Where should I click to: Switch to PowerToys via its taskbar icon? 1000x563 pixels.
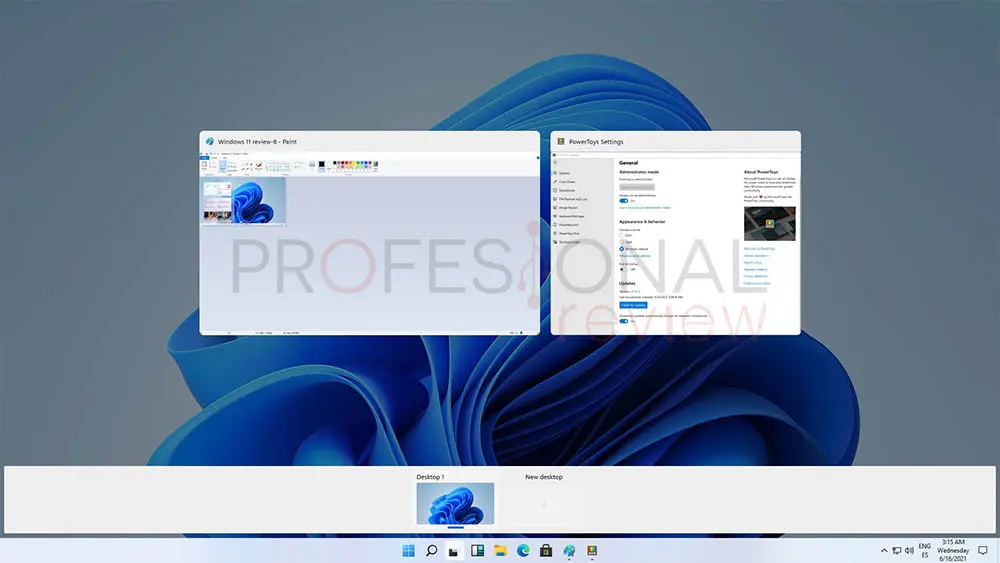pyautogui.click(x=592, y=550)
